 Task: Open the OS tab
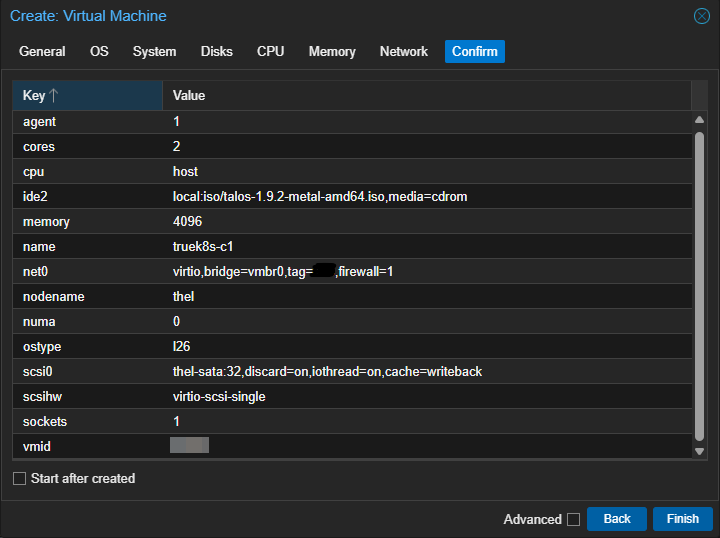99,52
